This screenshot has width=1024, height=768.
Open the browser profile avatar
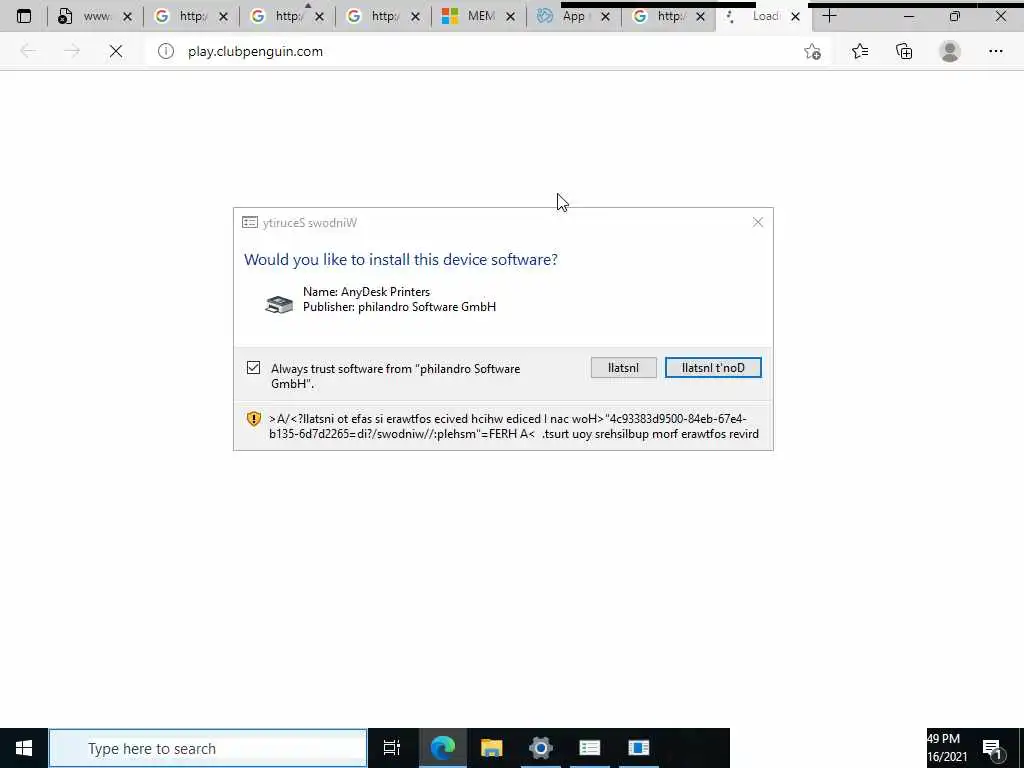950,51
